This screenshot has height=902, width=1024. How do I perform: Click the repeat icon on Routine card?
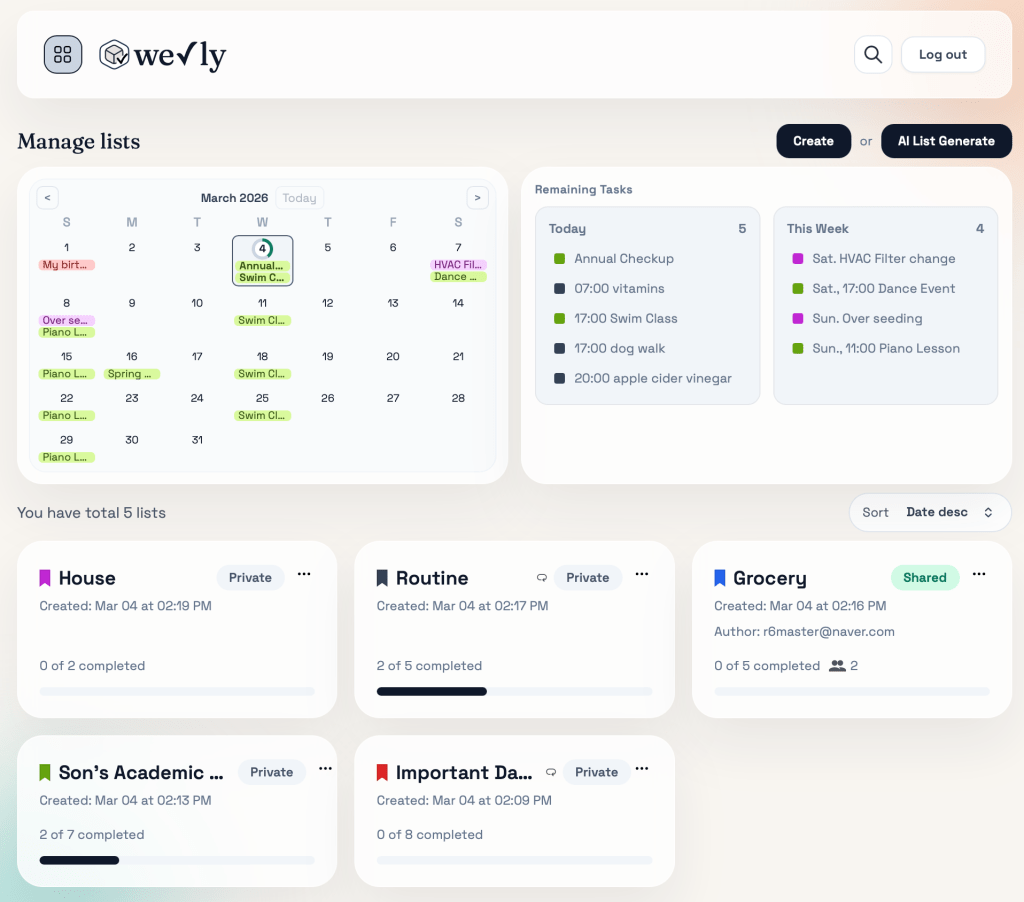point(542,578)
